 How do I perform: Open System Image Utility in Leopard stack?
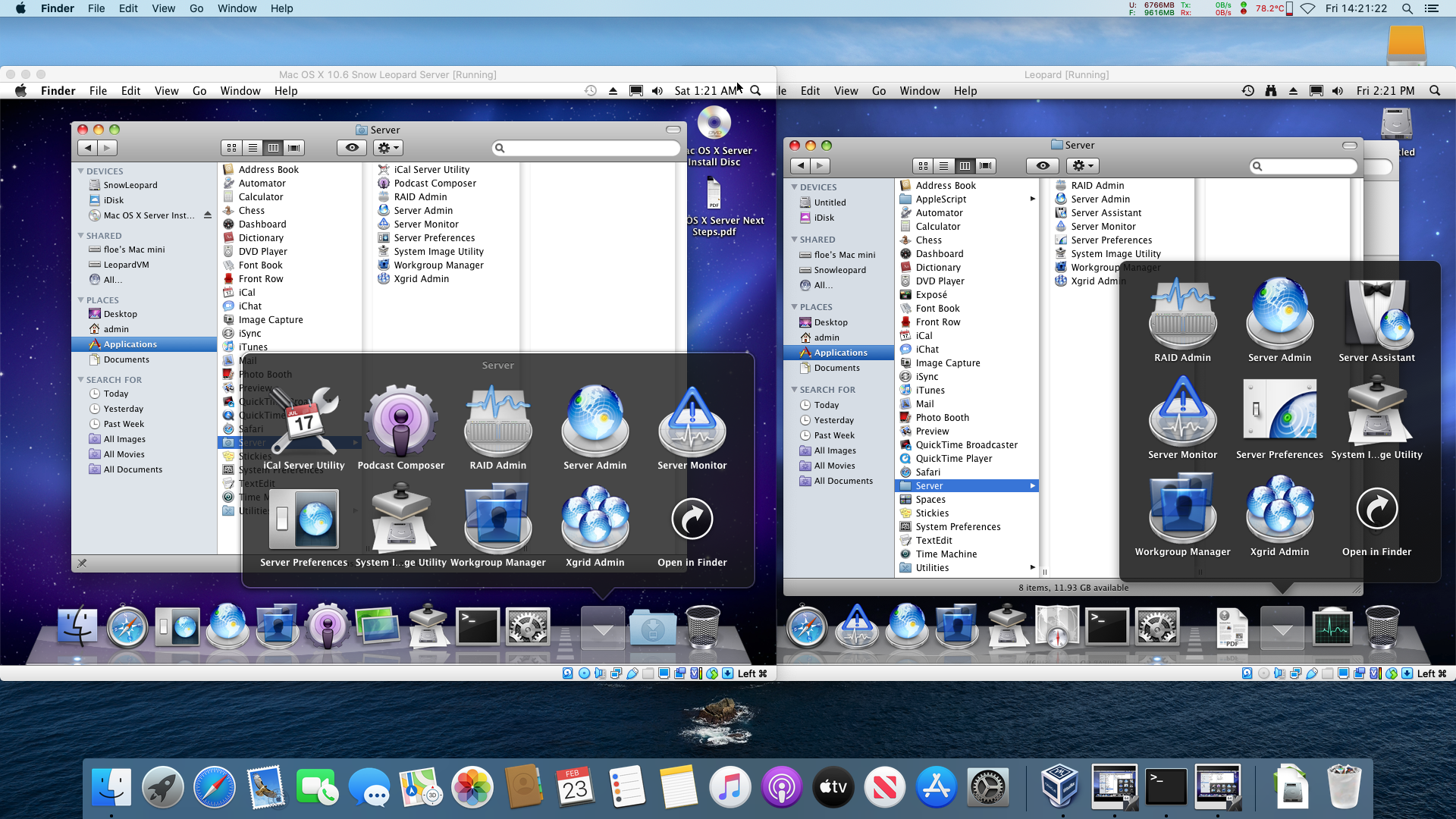point(1377,418)
